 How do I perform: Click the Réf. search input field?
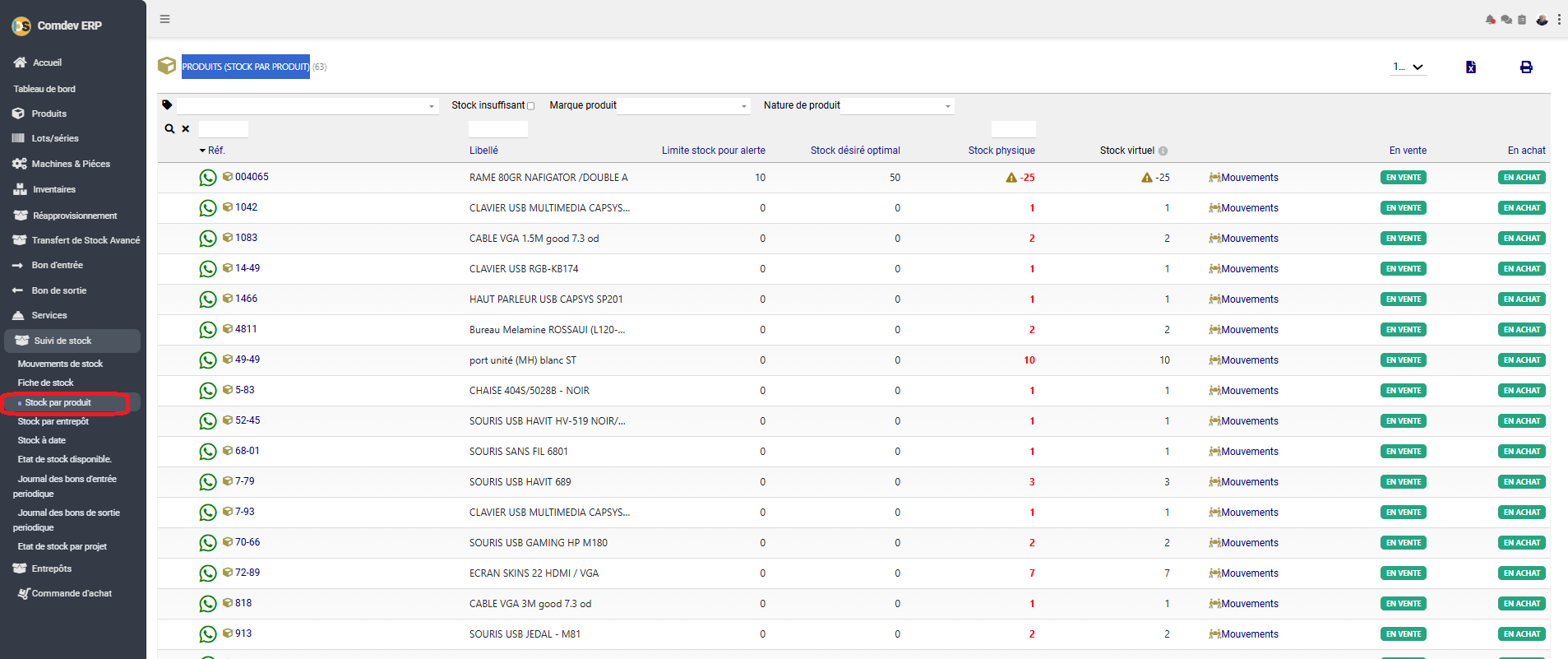[224, 129]
